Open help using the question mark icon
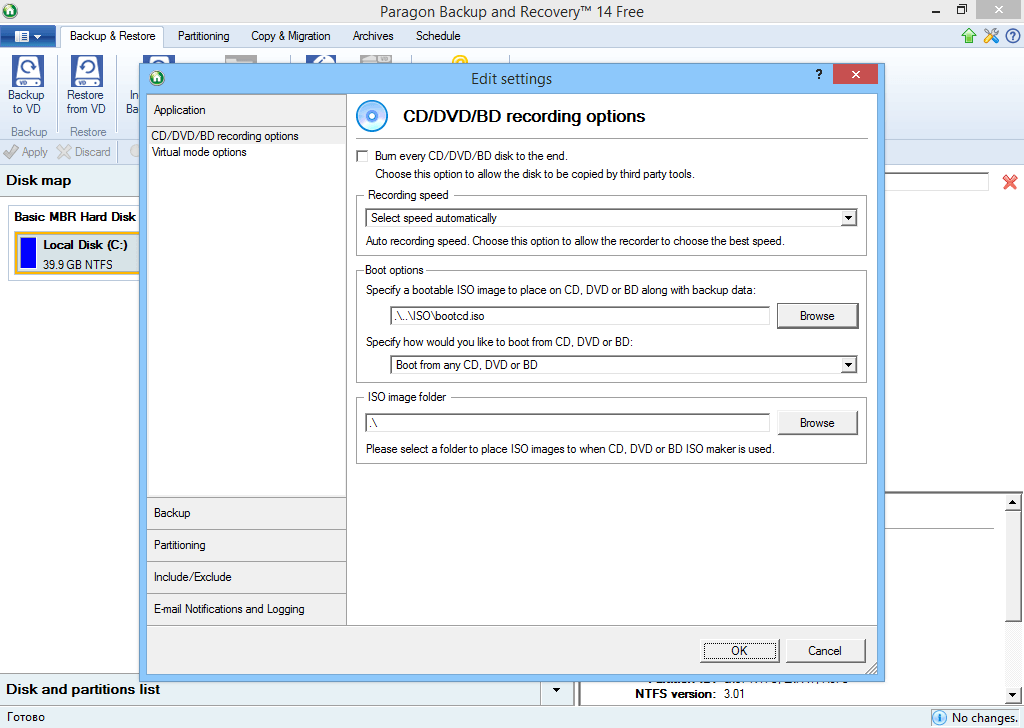The height and width of the screenshot is (728, 1024). click(1013, 35)
